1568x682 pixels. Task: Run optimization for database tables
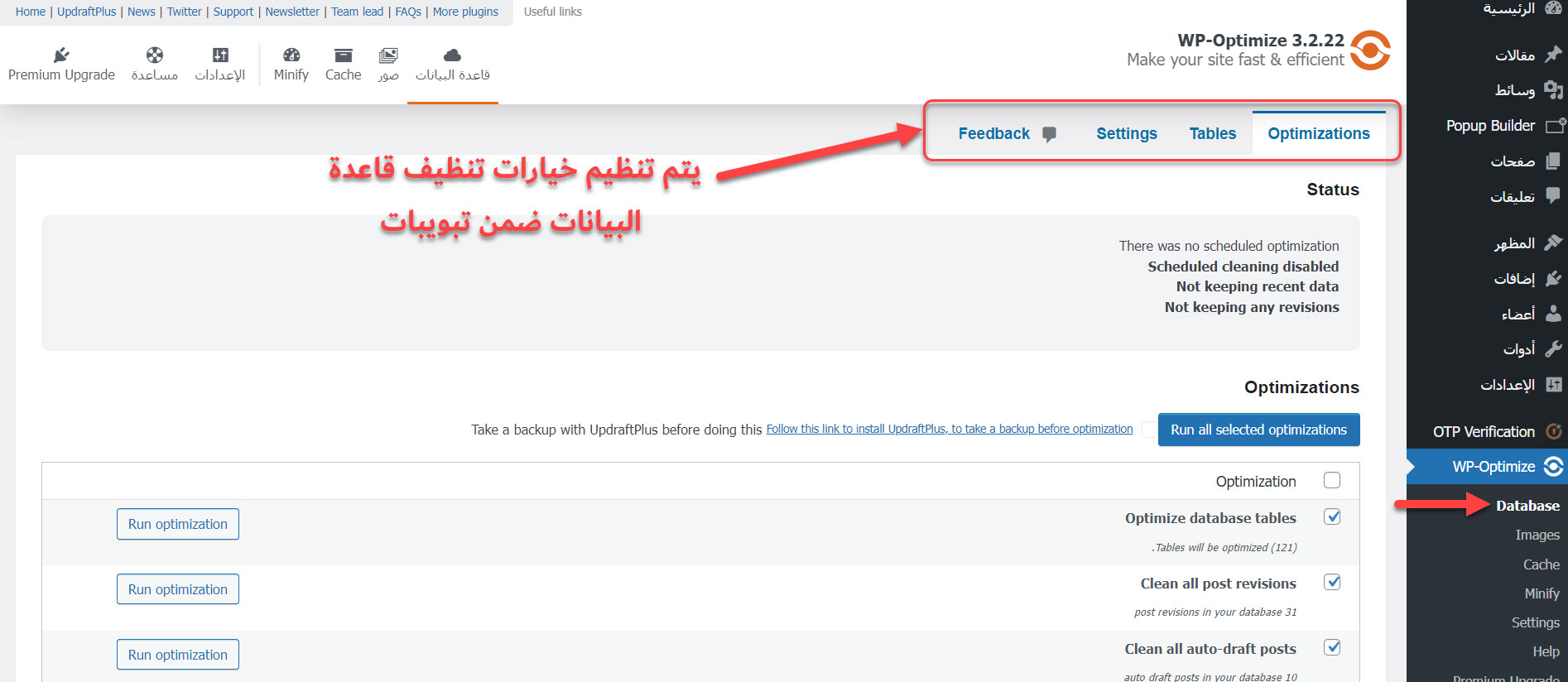[x=178, y=524]
